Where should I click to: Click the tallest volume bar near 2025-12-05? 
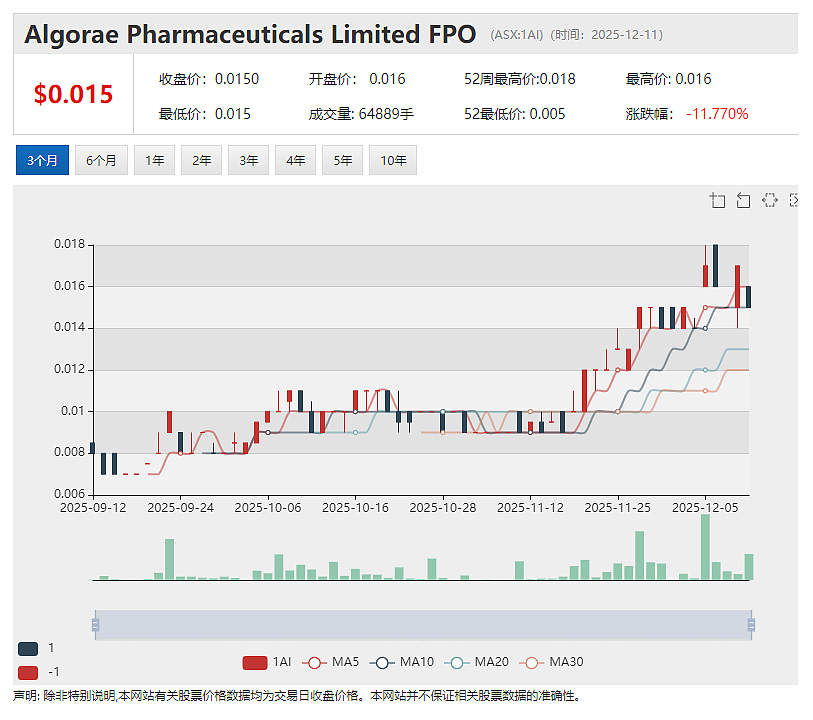click(705, 547)
